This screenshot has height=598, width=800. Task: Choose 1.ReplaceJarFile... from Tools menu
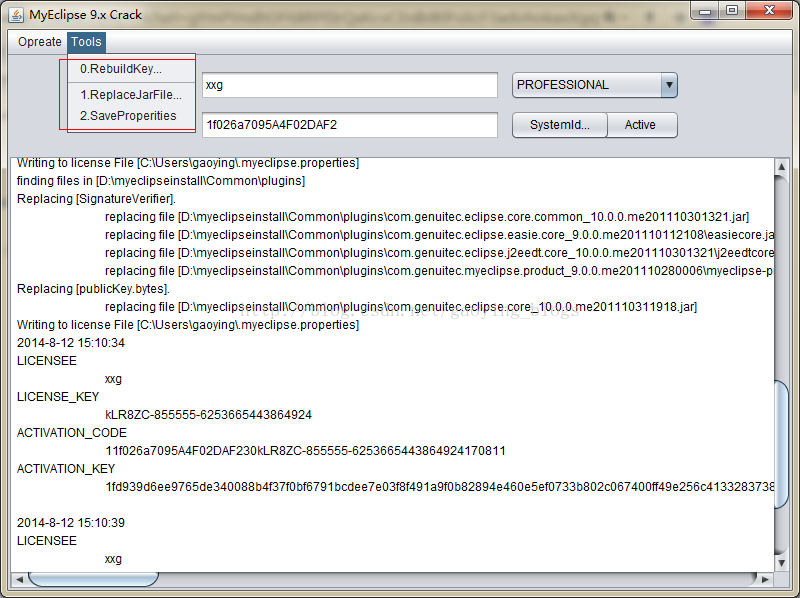click(x=131, y=95)
